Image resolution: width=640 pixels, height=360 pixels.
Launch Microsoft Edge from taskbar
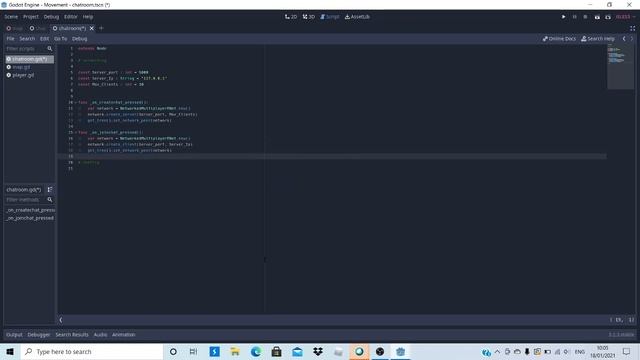(256, 351)
